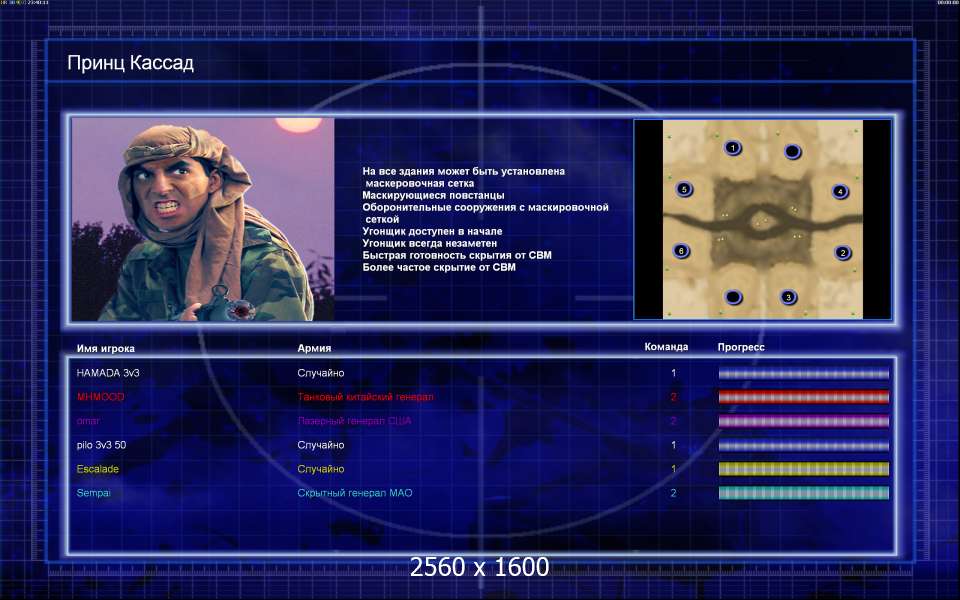The height and width of the screenshot is (600, 960).
Task: Select start position marker 5 on minimap
Action: pyautogui.click(x=684, y=189)
